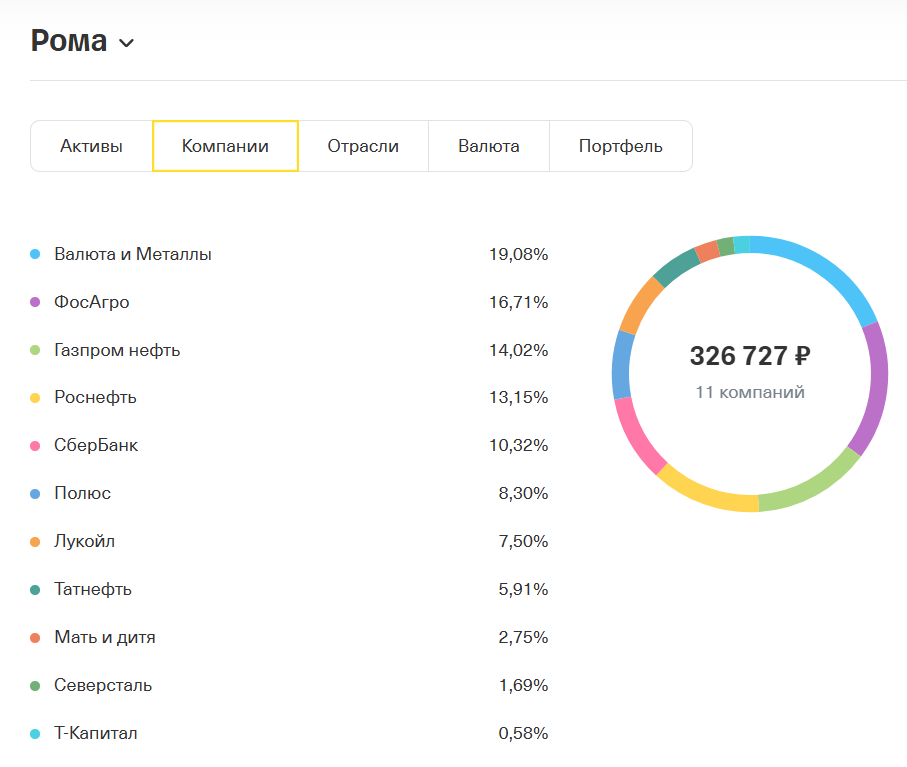Click the 0,58% share value

tap(523, 733)
